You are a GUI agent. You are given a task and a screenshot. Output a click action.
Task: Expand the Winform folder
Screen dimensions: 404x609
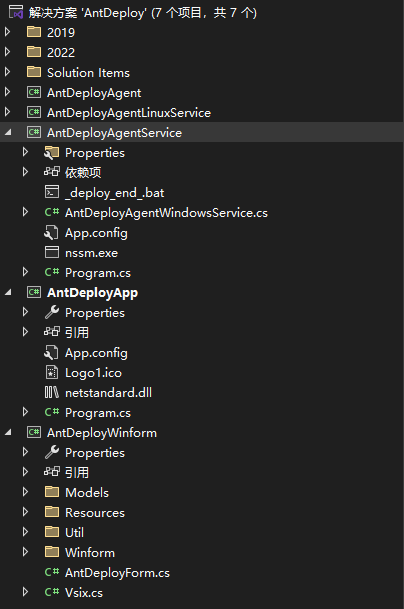click(x=25, y=552)
